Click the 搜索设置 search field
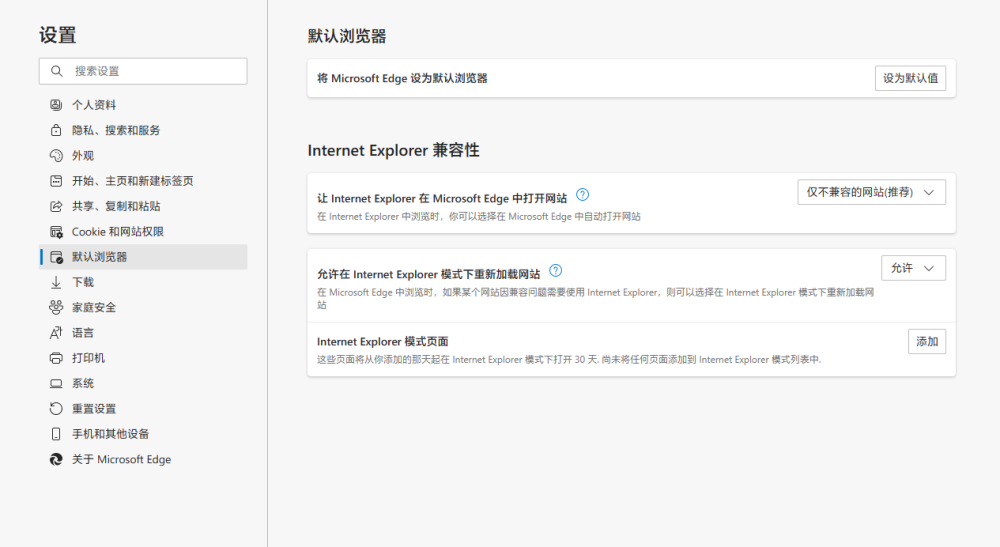Image resolution: width=1000 pixels, height=547 pixels. pyautogui.click(x=143, y=71)
